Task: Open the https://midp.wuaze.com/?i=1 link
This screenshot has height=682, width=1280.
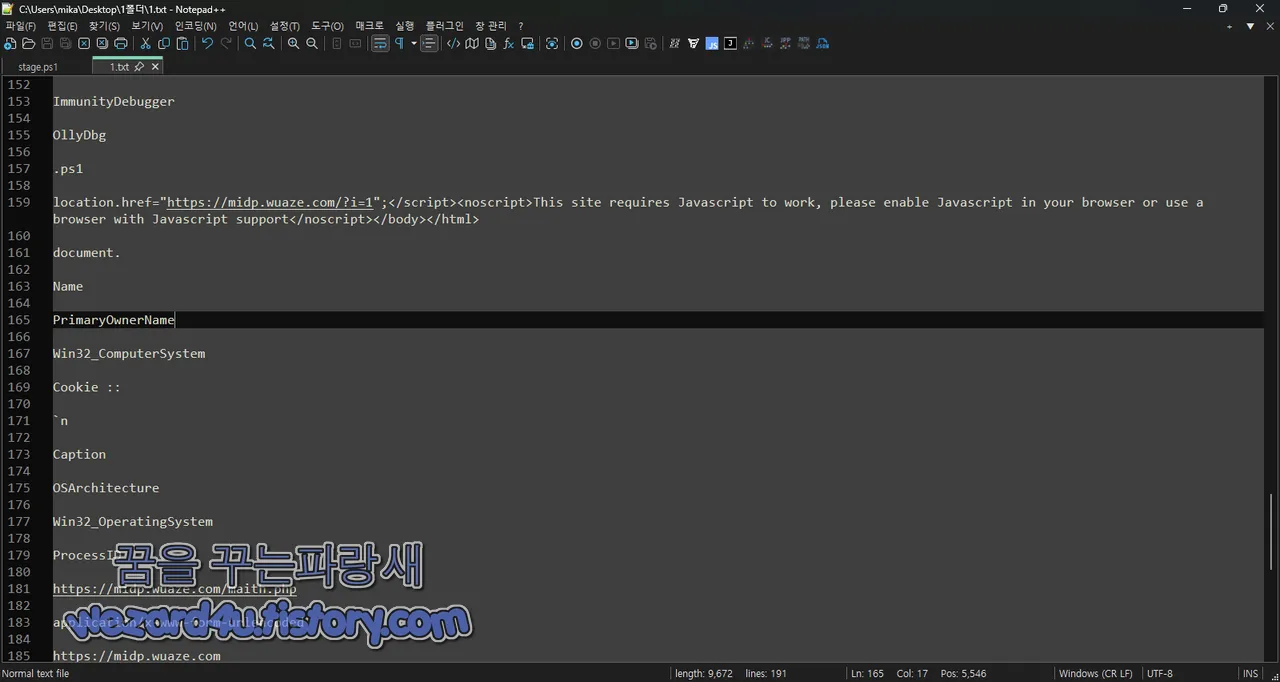Action: (x=270, y=202)
